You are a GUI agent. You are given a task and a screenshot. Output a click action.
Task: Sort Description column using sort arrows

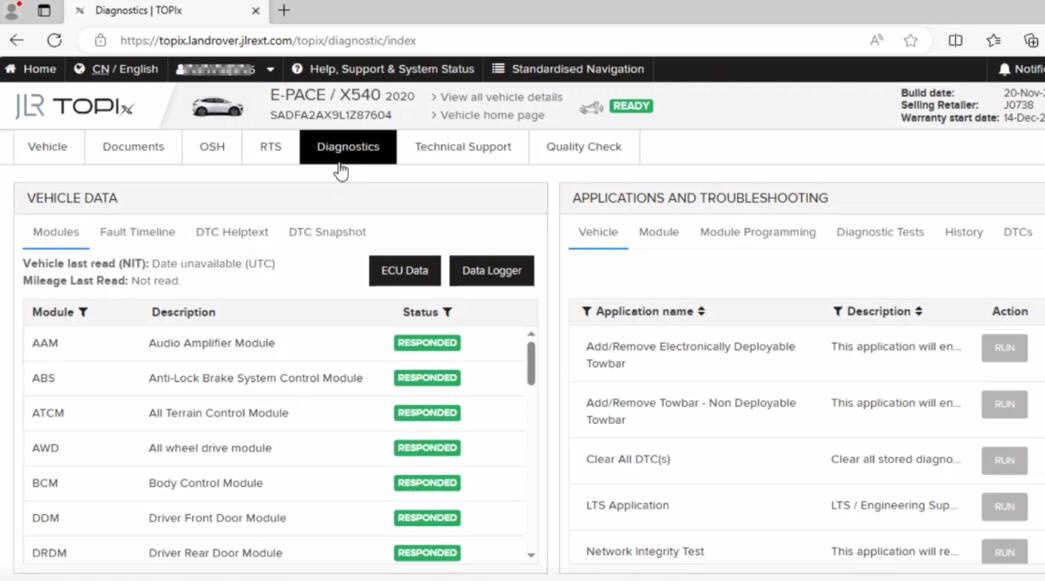[918, 311]
